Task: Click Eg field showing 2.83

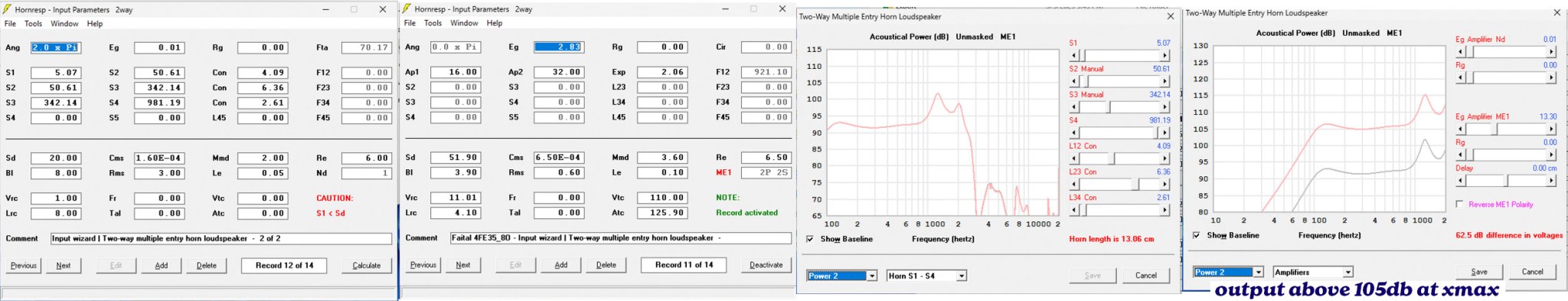Action: (559, 47)
